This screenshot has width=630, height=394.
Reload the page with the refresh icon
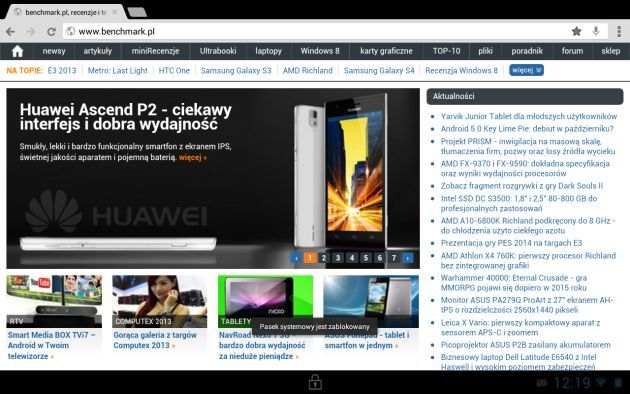coord(51,31)
